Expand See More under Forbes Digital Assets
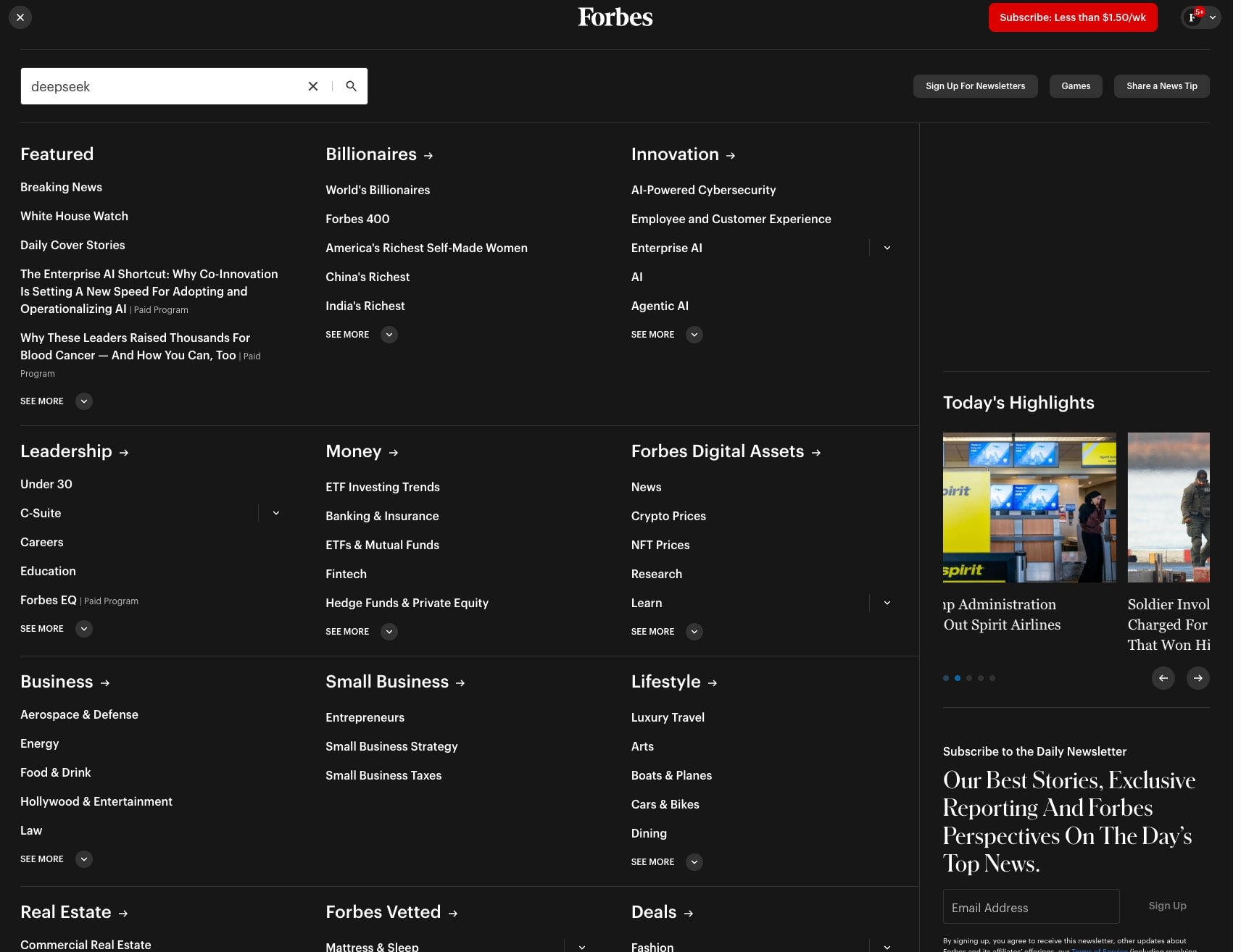This screenshot has width=1241, height=952. click(667, 632)
